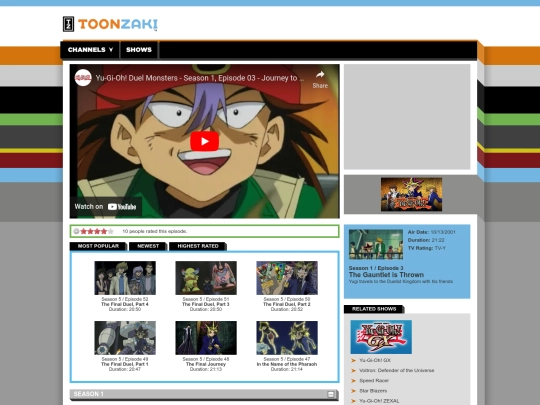Rate episode with the fourth star

point(104,231)
